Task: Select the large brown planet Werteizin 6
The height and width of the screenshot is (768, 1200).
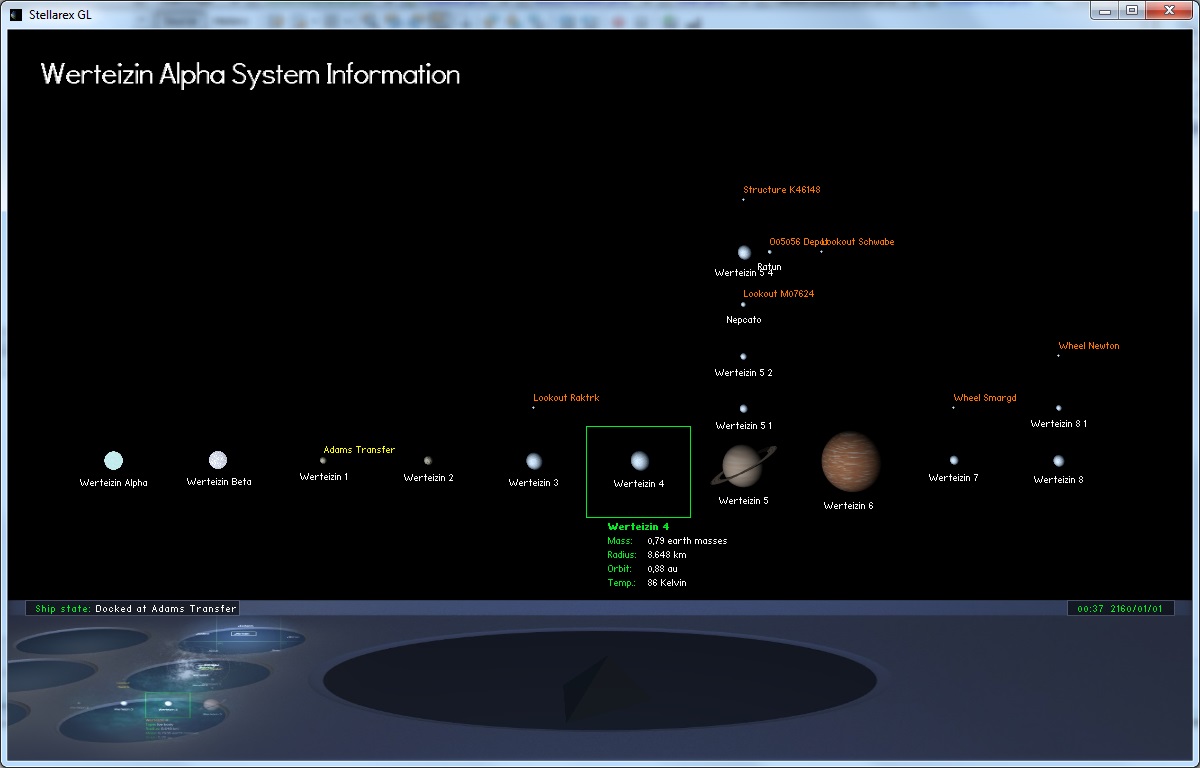Action: tap(850, 462)
